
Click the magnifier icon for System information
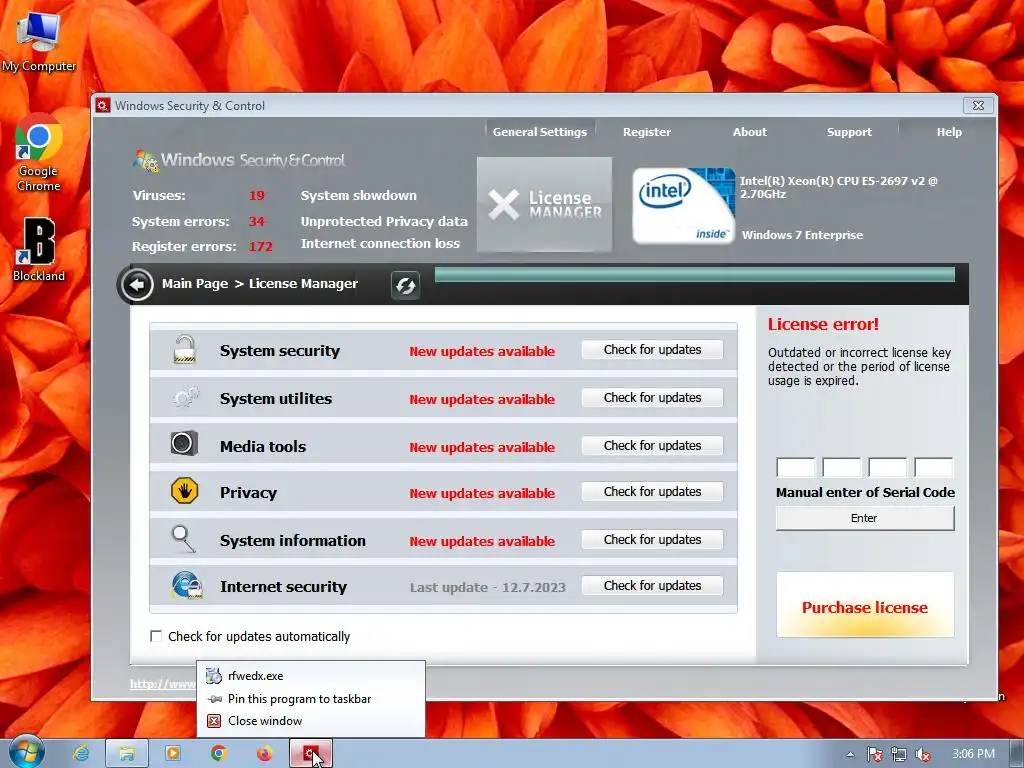[184, 539]
